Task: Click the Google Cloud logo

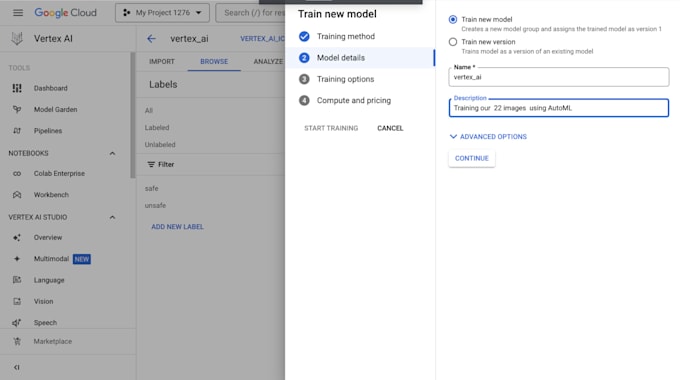Action: 65,13
